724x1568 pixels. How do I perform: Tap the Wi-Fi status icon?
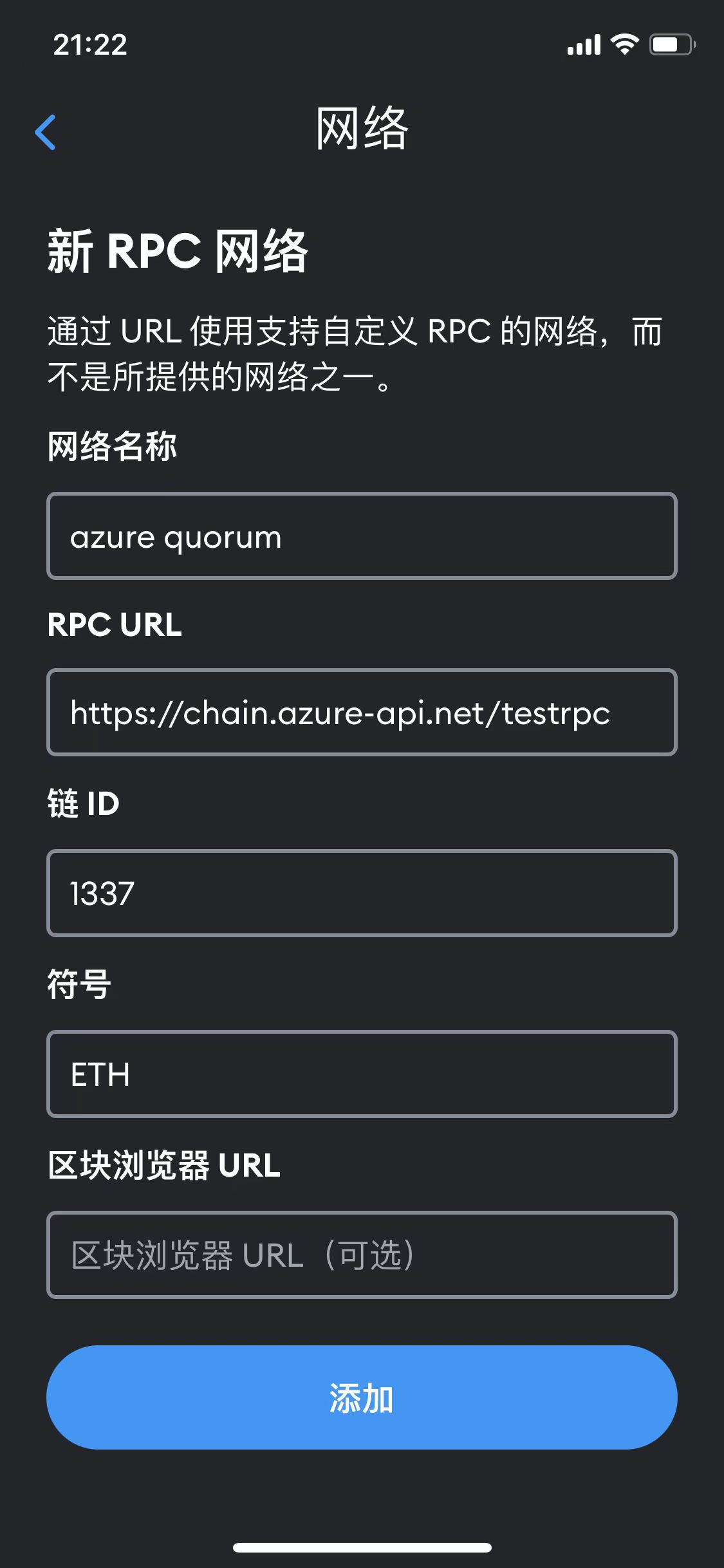tap(624, 44)
